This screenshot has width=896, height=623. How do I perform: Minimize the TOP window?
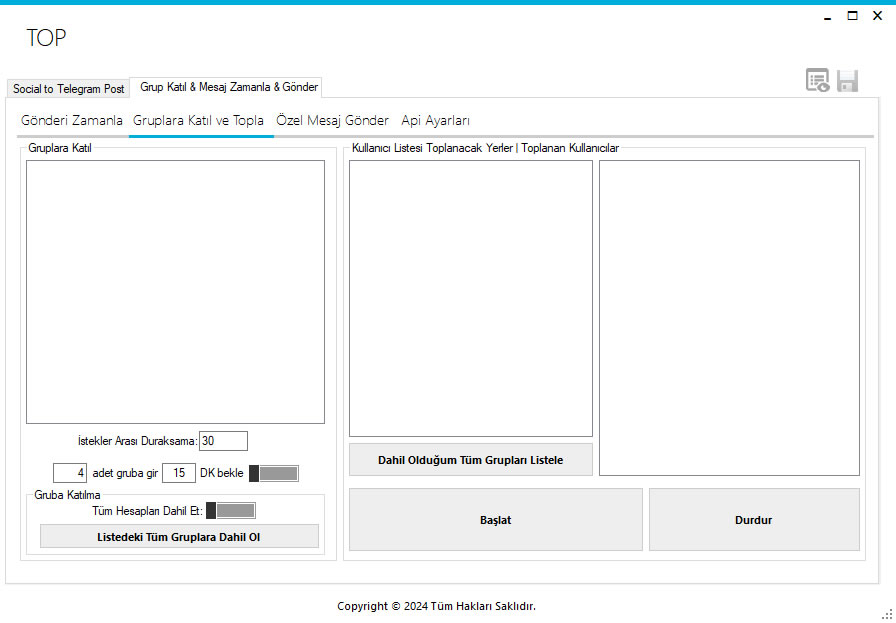coord(827,17)
